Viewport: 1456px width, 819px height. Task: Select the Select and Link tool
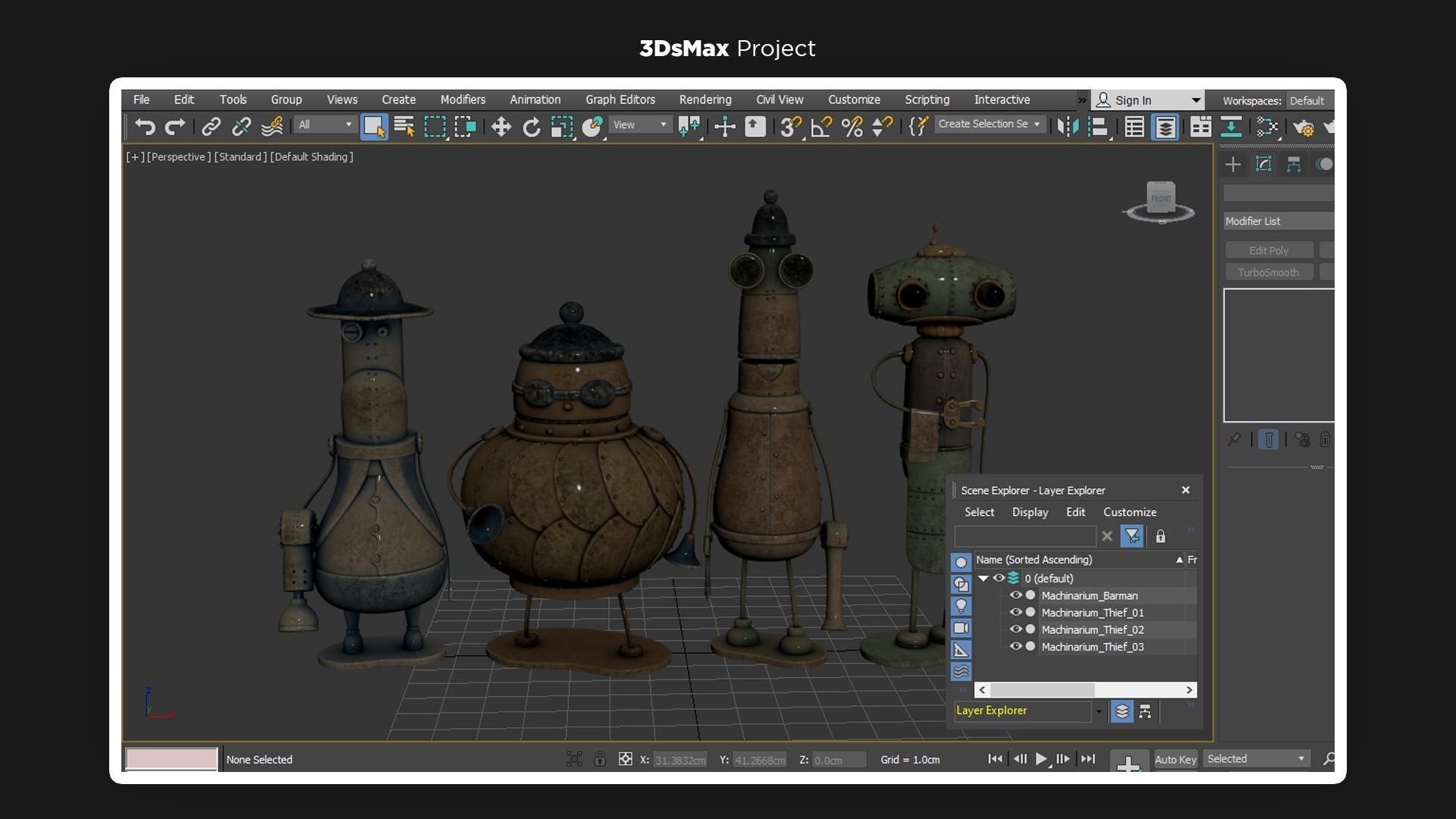click(211, 127)
